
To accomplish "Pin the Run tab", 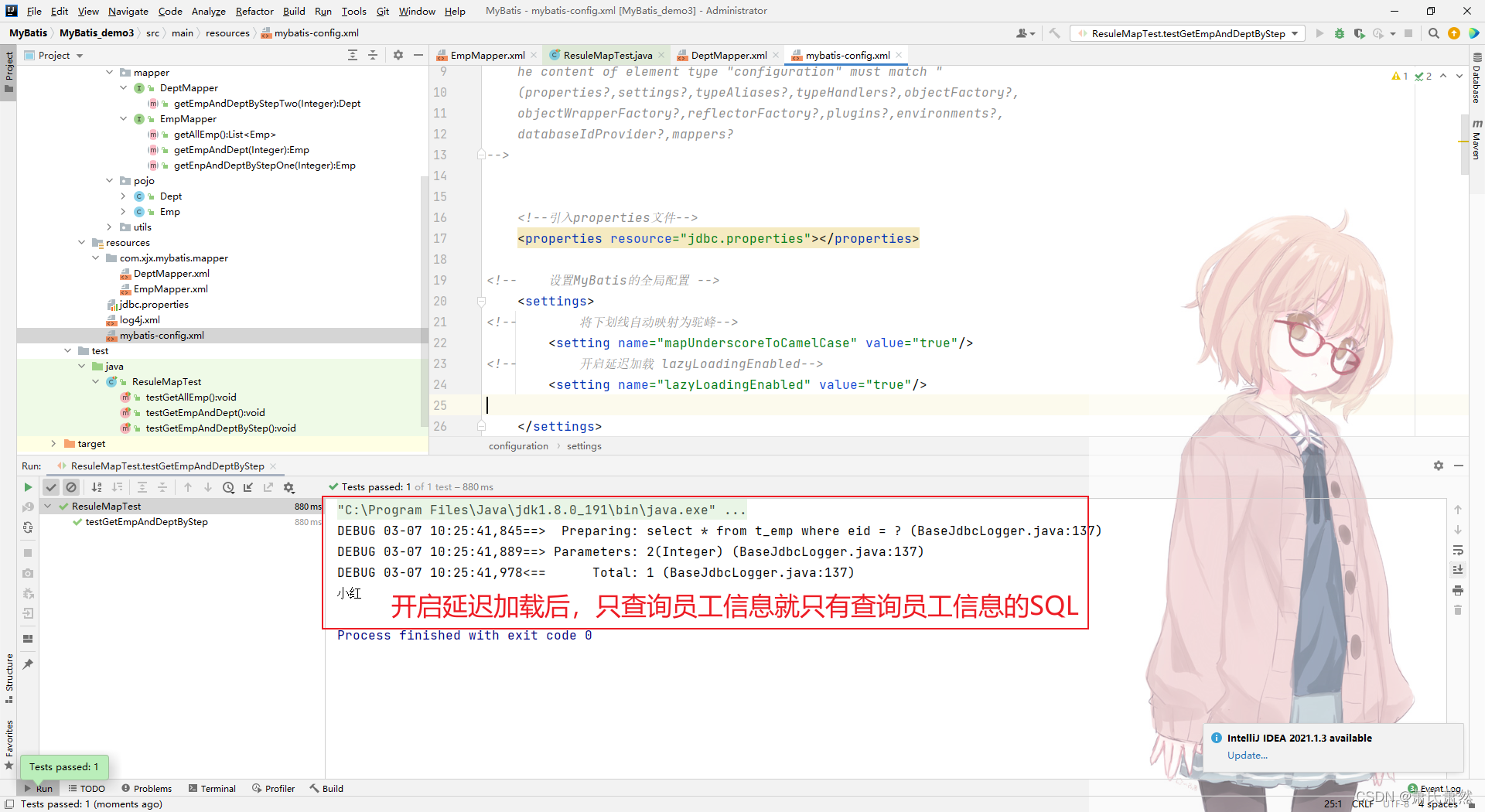I will [x=28, y=664].
